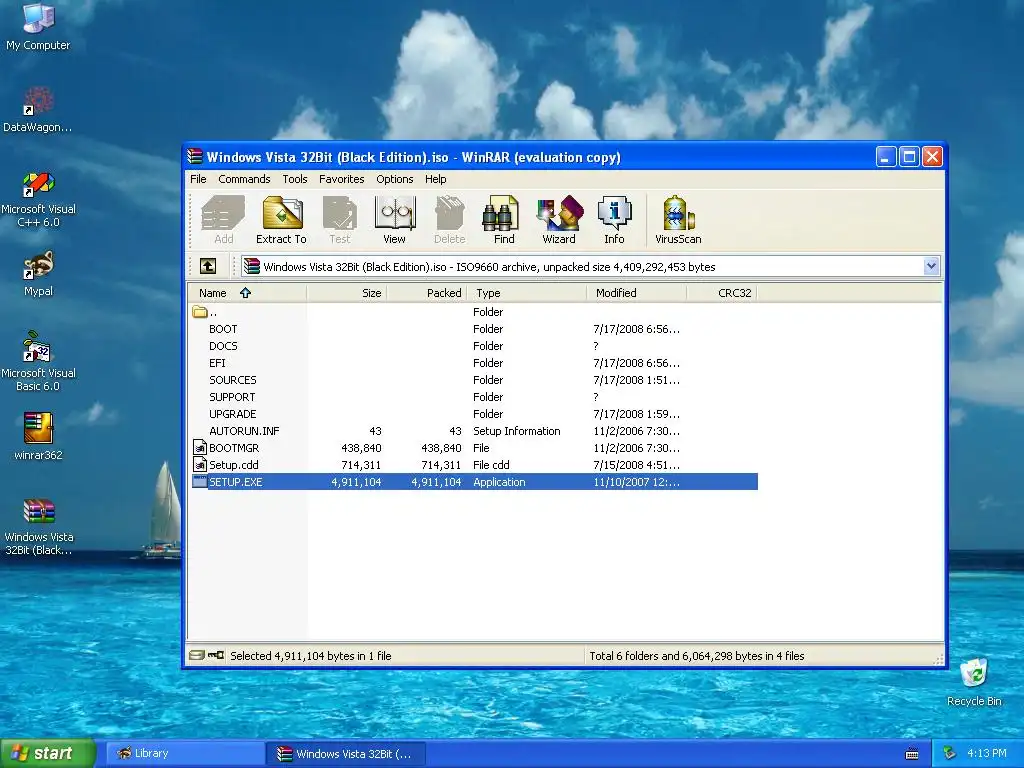1024x768 pixels.
Task: Click the Setup.cdd file icon
Action: pyautogui.click(x=200, y=465)
